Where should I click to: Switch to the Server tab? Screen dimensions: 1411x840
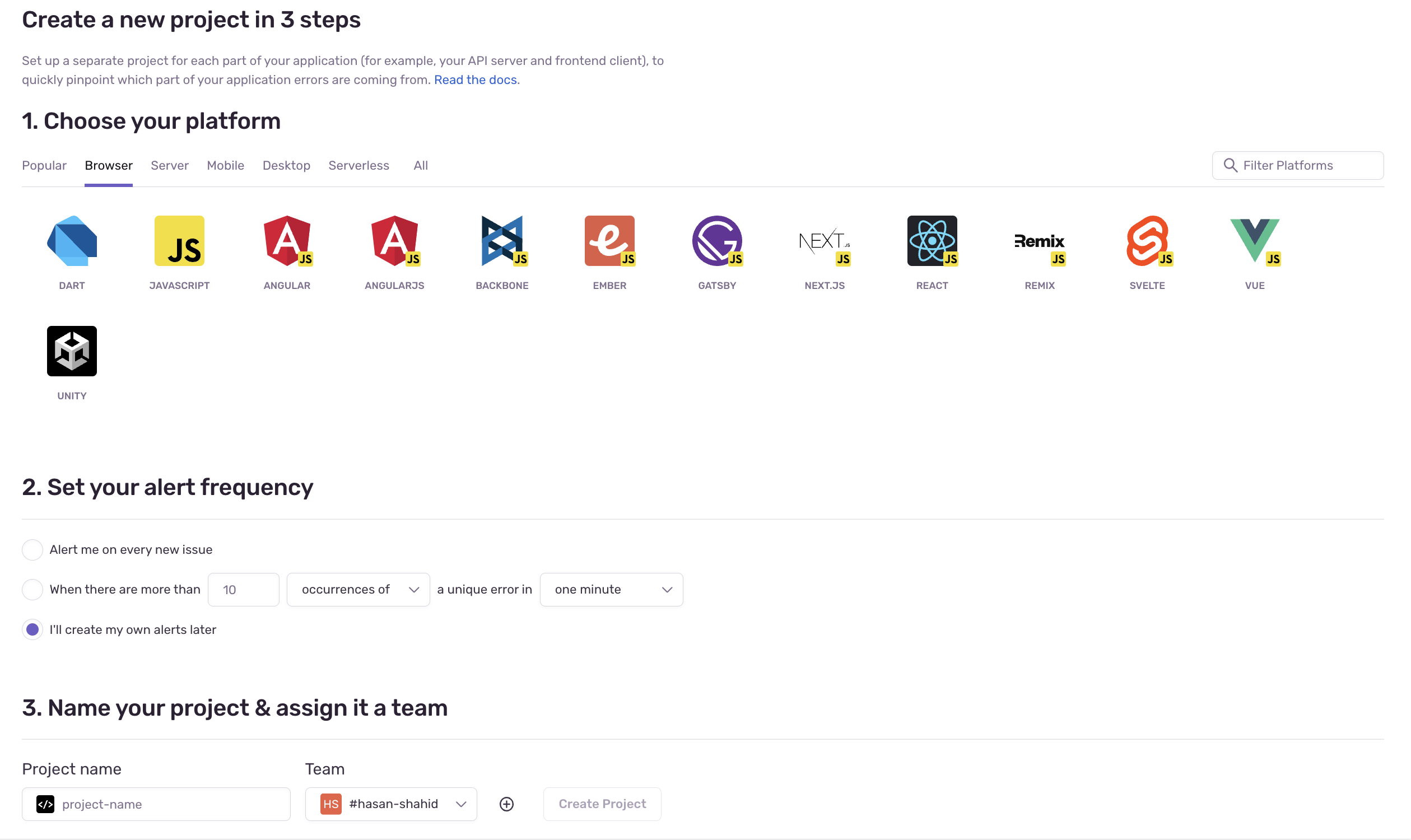[169, 165]
